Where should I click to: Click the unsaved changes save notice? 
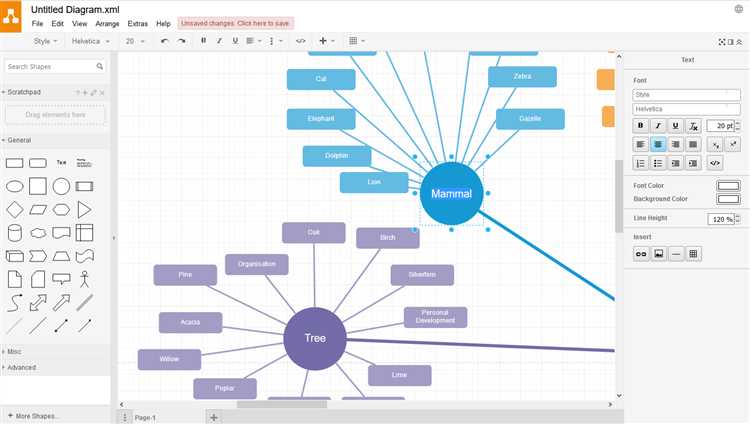point(235,23)
